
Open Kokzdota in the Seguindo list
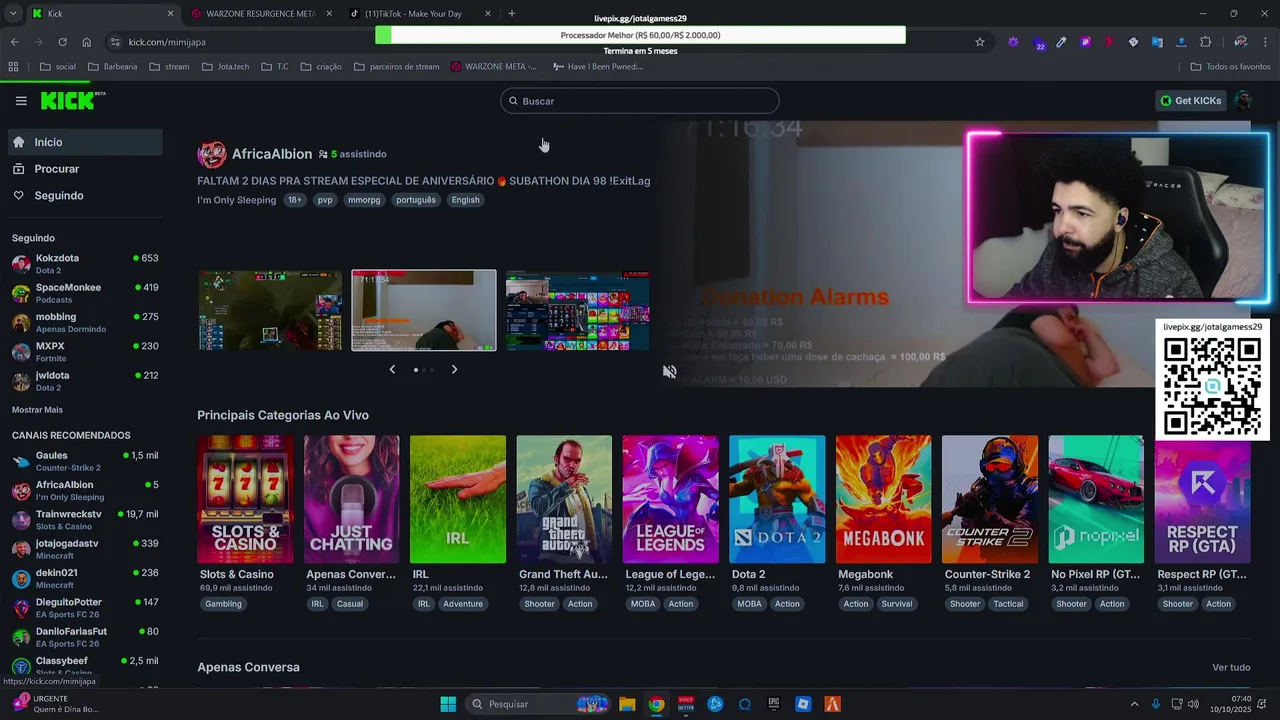point(85,264)
